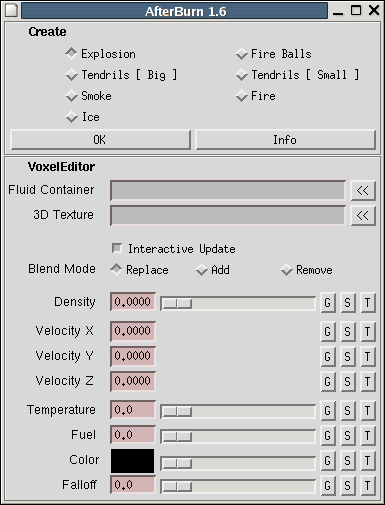Click the S button for Fuel
This screenshot has height=505, width=385.
348,436
